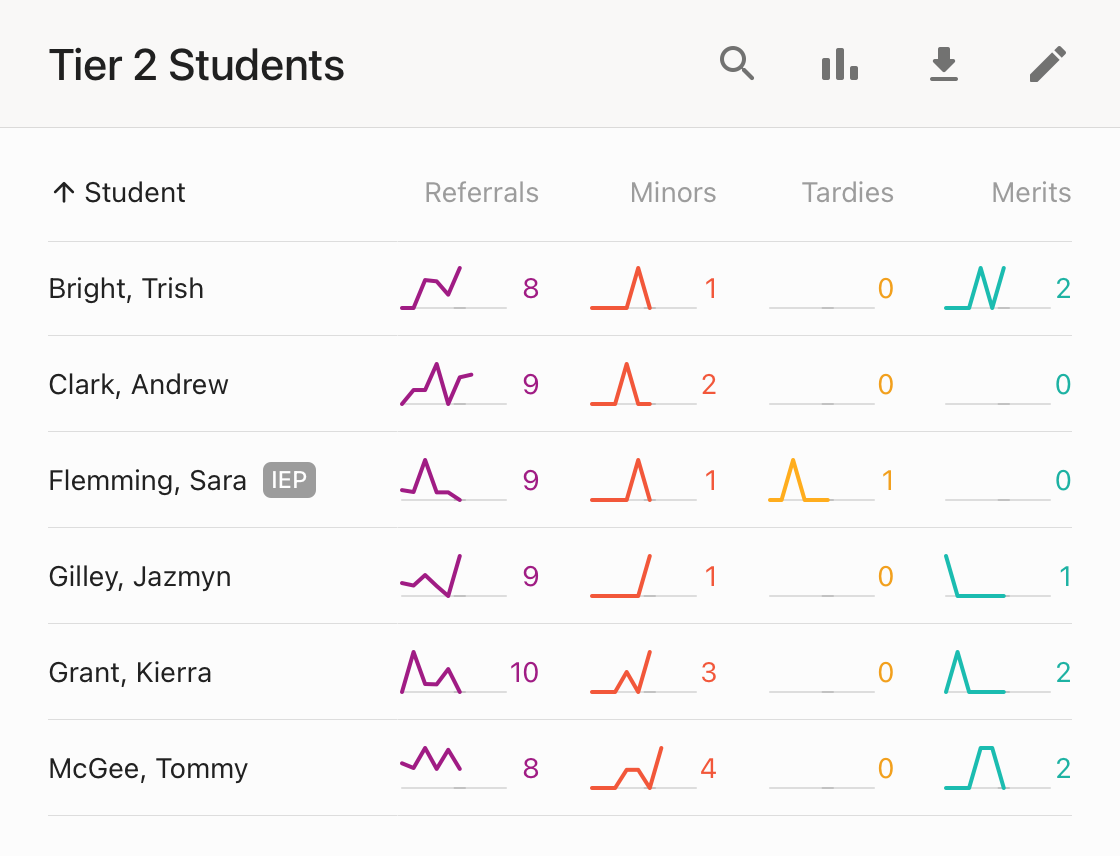Select student Gilley, Jazmyn
Image resolution: width=1120 pixels, height=856 pixels.
pos(140,577)
